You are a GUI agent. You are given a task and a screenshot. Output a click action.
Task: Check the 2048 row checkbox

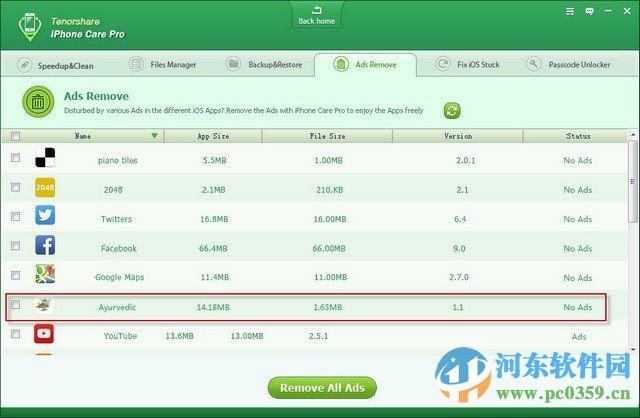point(16,187)
